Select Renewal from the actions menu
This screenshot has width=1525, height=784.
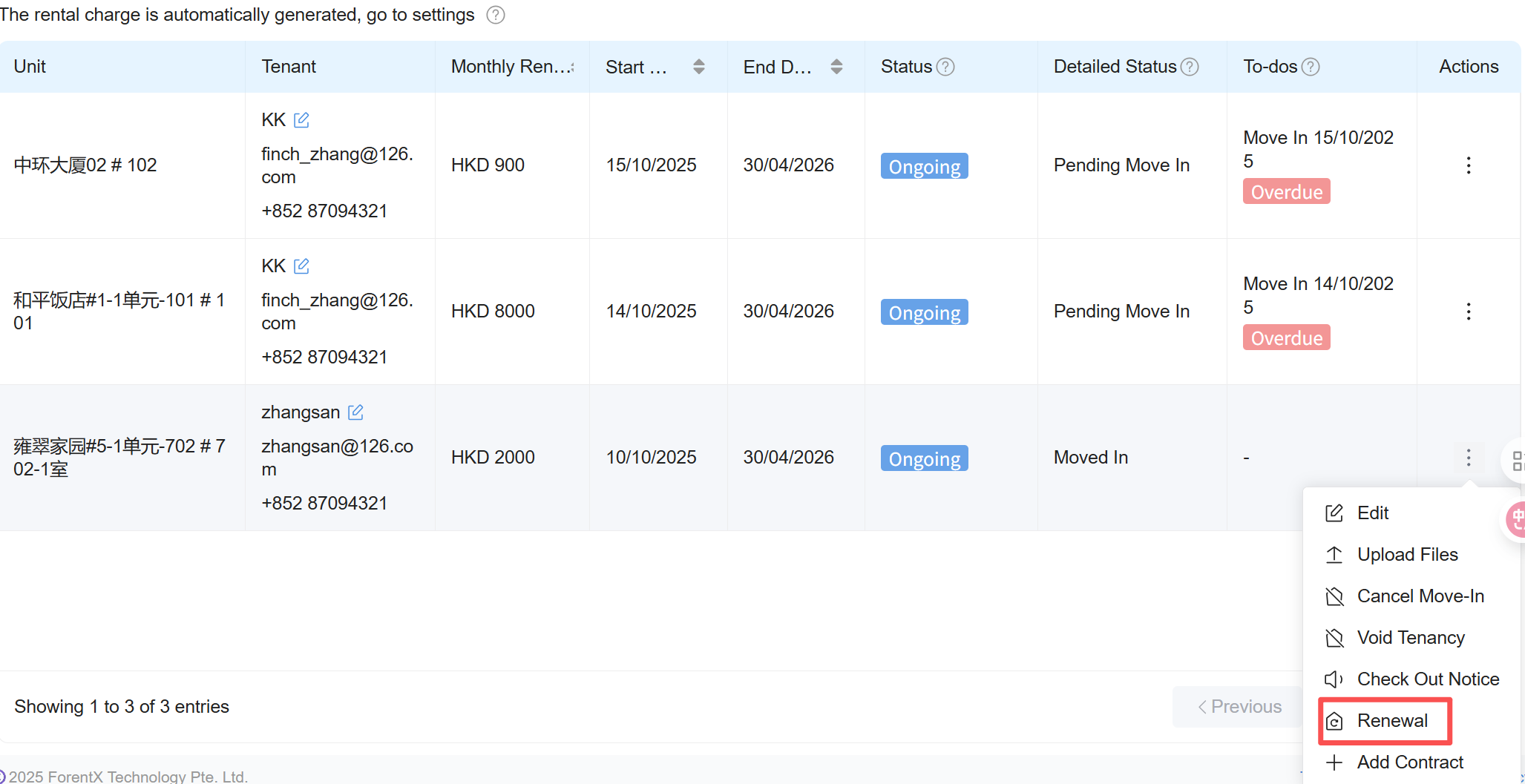coord(1391,721)
